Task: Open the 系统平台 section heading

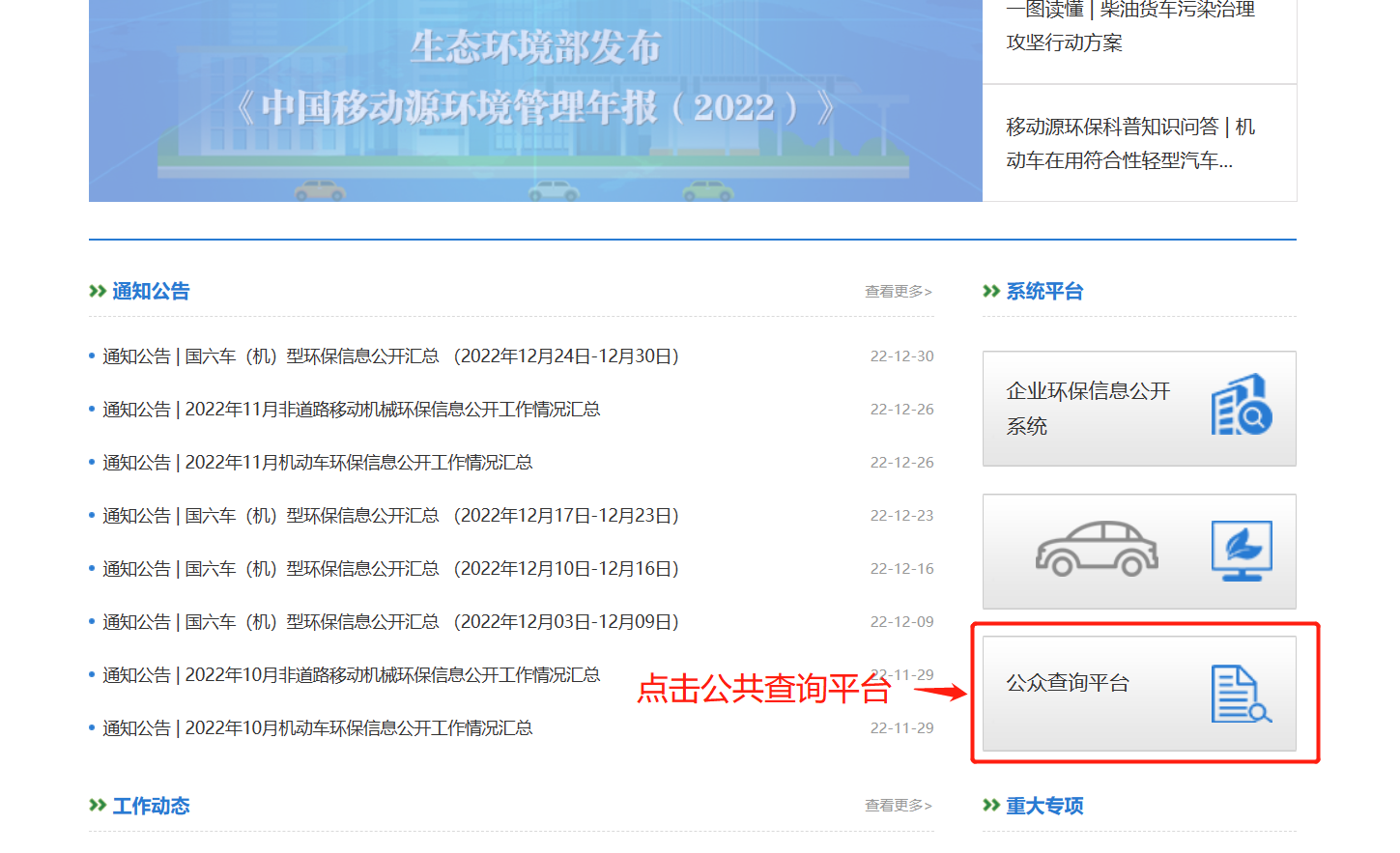Action: pos(1044,291)
